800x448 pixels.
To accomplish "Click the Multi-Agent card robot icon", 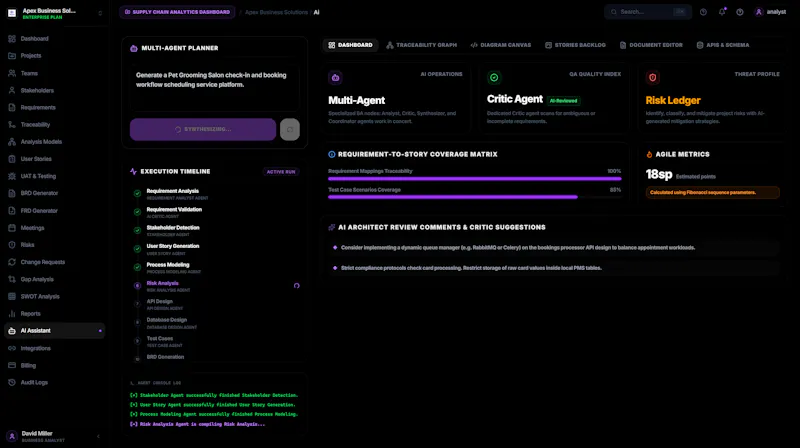I will pos(335,78).
